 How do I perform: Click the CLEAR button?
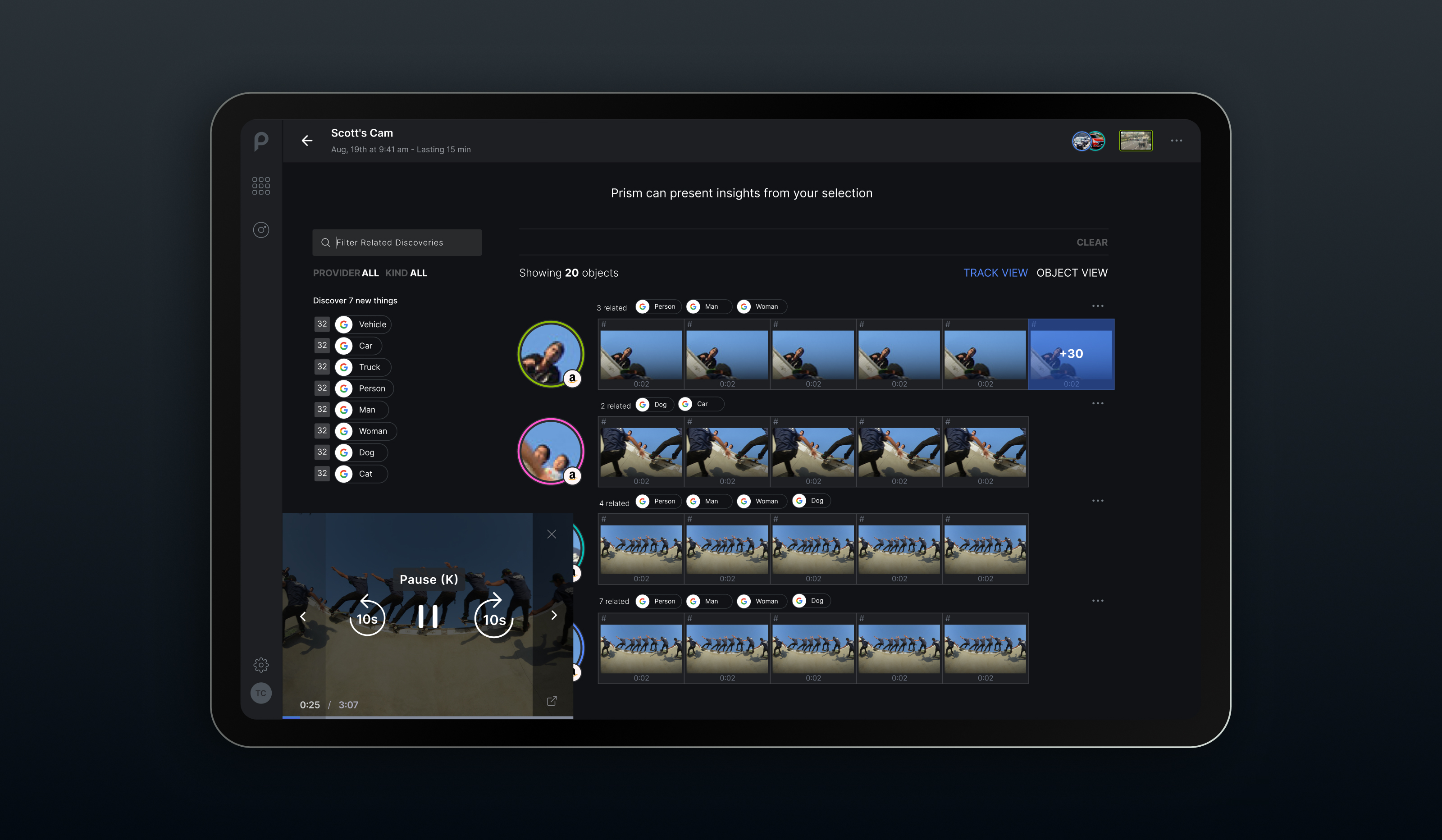(1092, 242)
